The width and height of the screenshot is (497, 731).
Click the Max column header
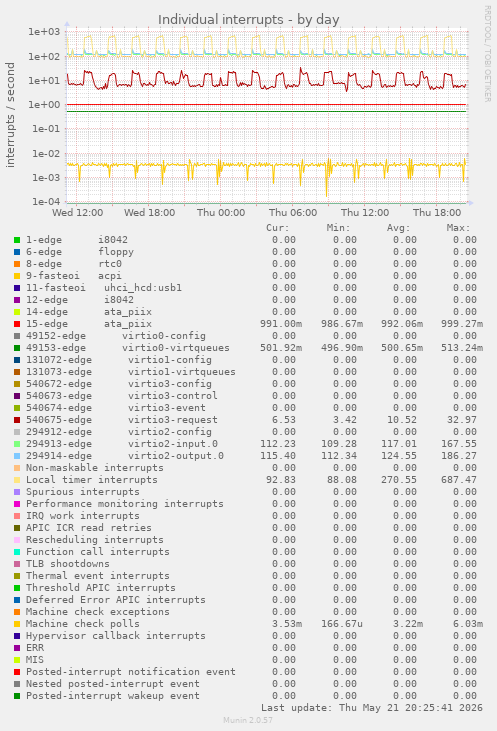click(458, 228)
